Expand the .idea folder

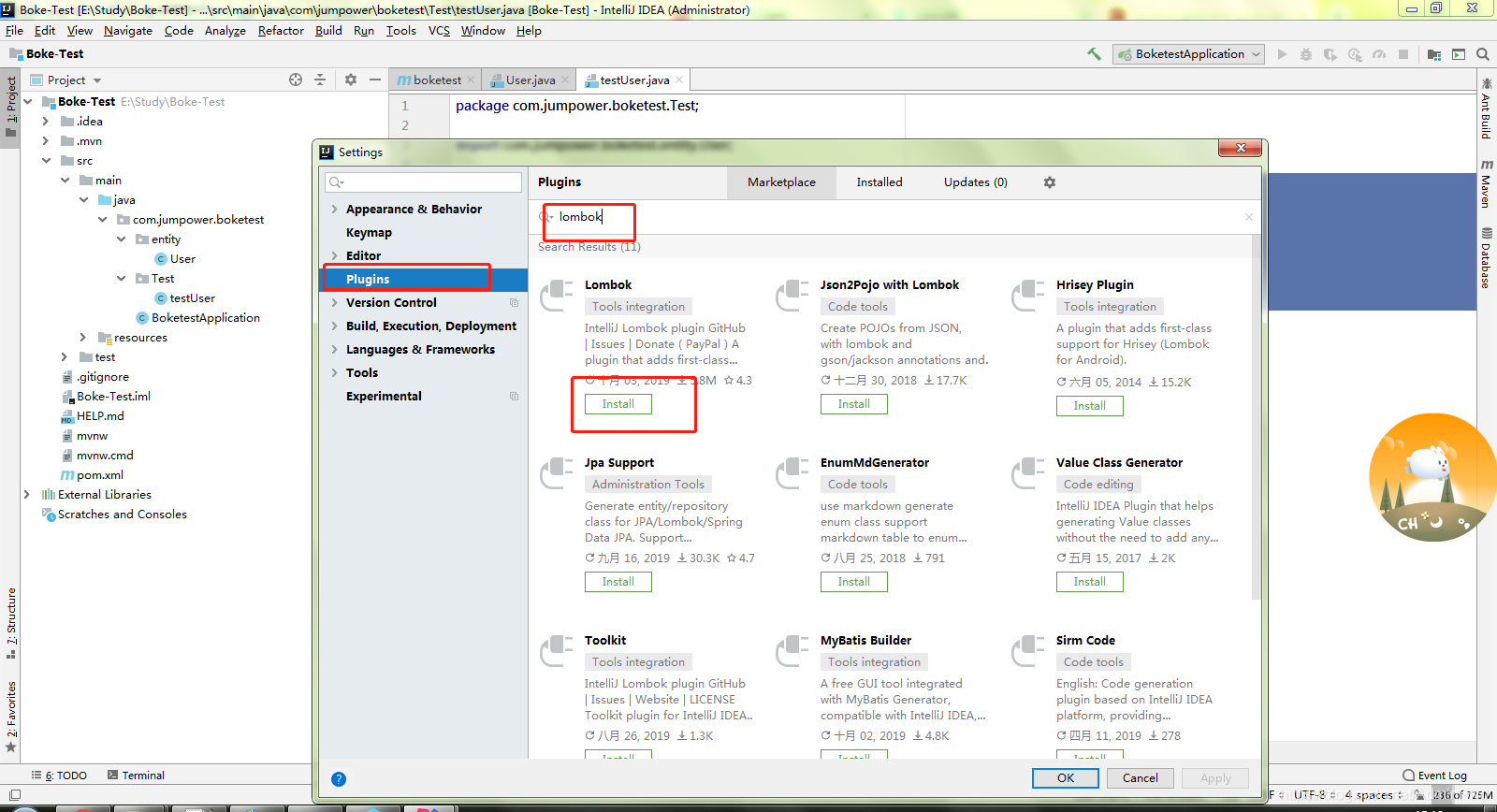[46, 122]
